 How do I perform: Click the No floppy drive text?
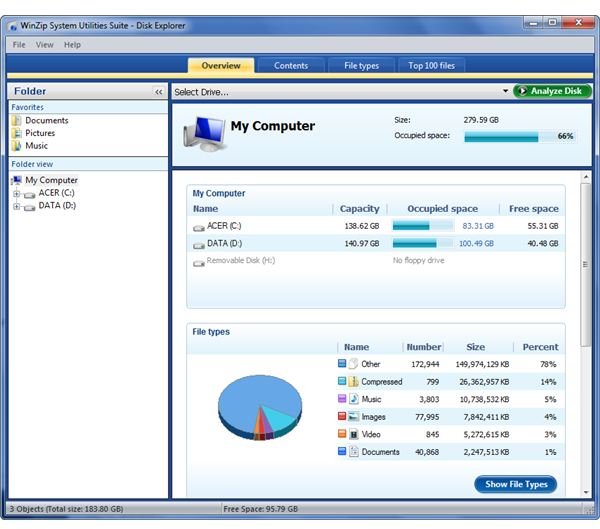click(x=418, y=261)
